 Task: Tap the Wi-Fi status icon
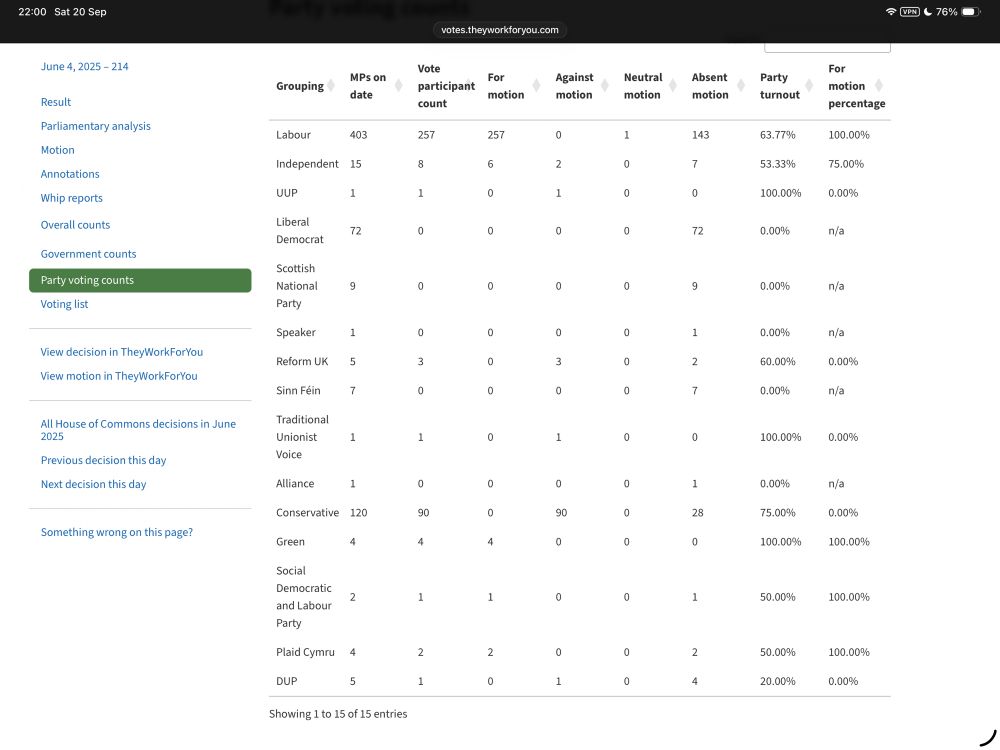tap(890, 11)
